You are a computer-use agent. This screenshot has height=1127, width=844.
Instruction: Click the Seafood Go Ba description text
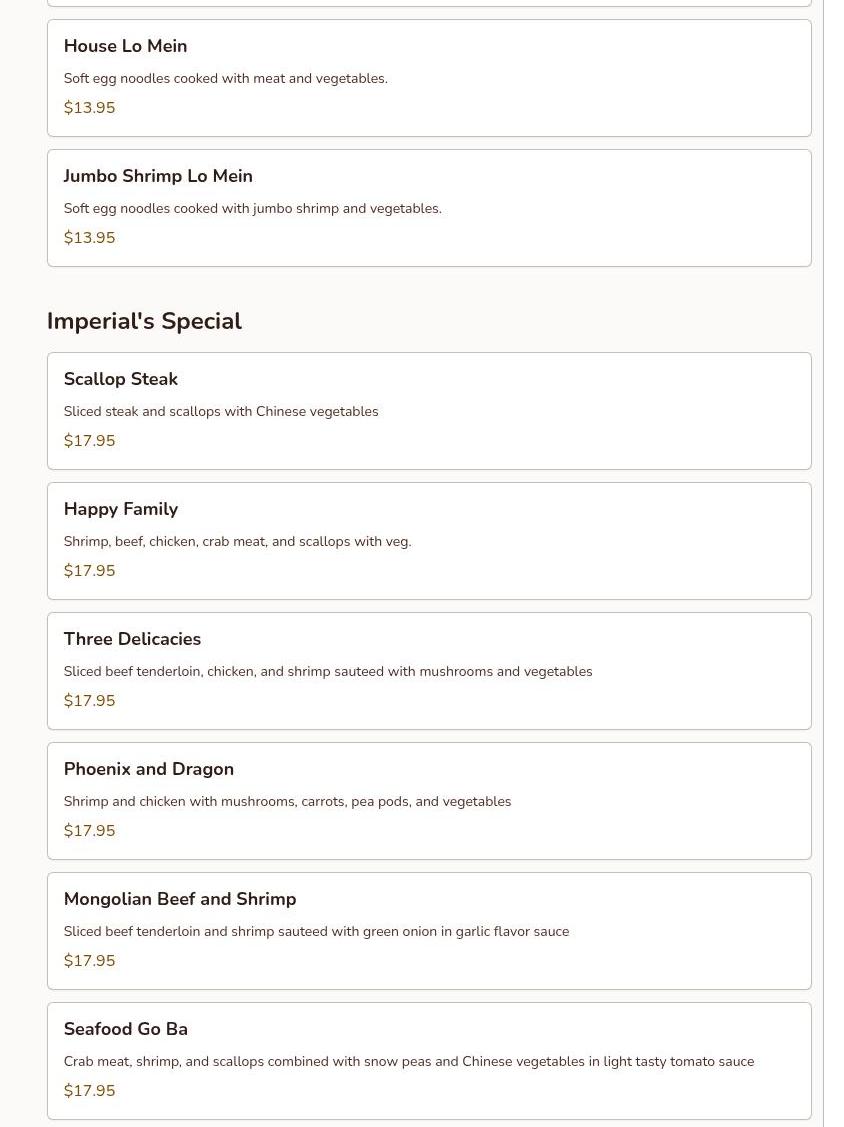click(x=408, y=1061)
